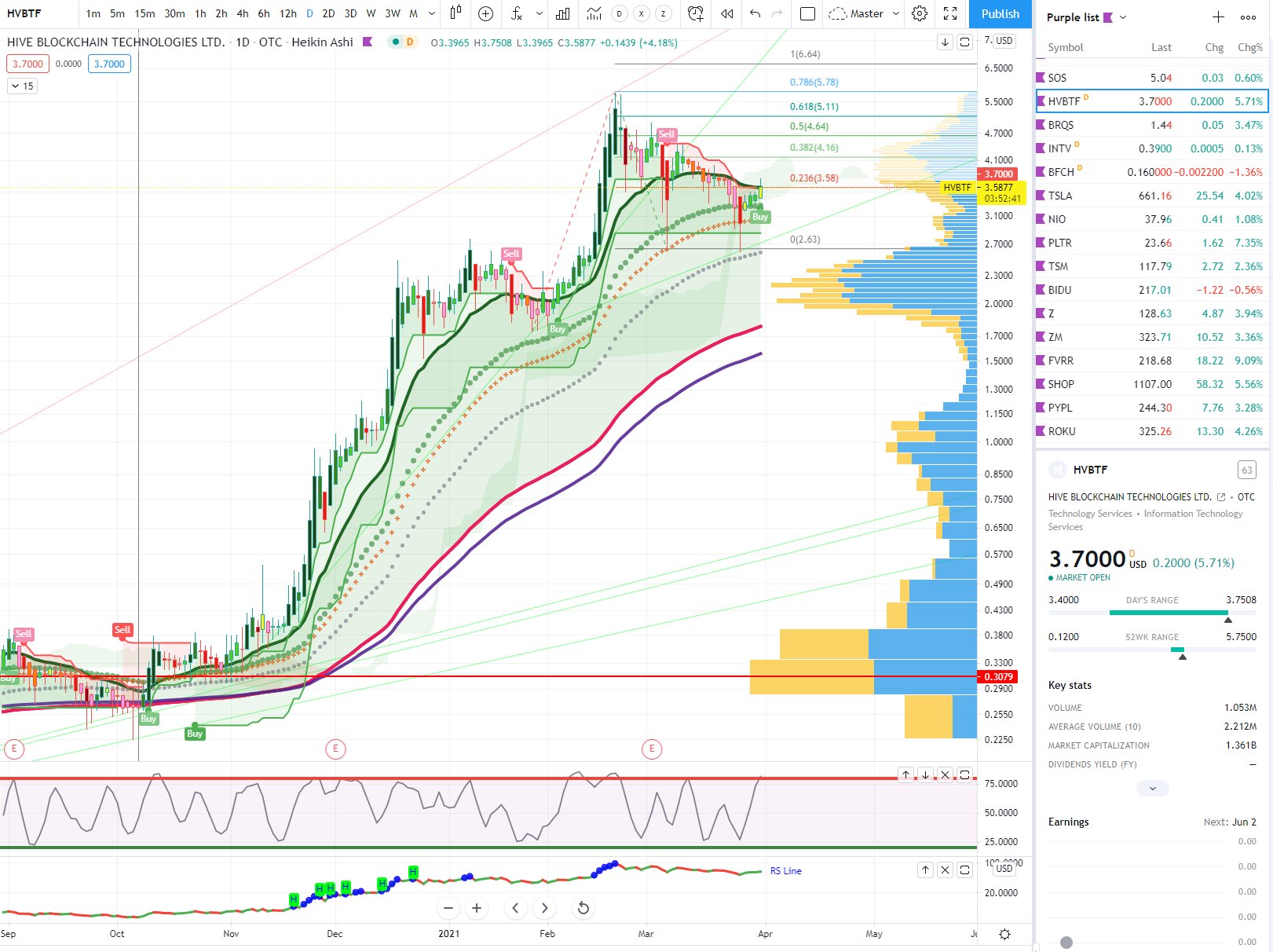This screenshot has height=952, width=1273.
Task: Open the Master saved layout cloud
Action: click(856, 13)
